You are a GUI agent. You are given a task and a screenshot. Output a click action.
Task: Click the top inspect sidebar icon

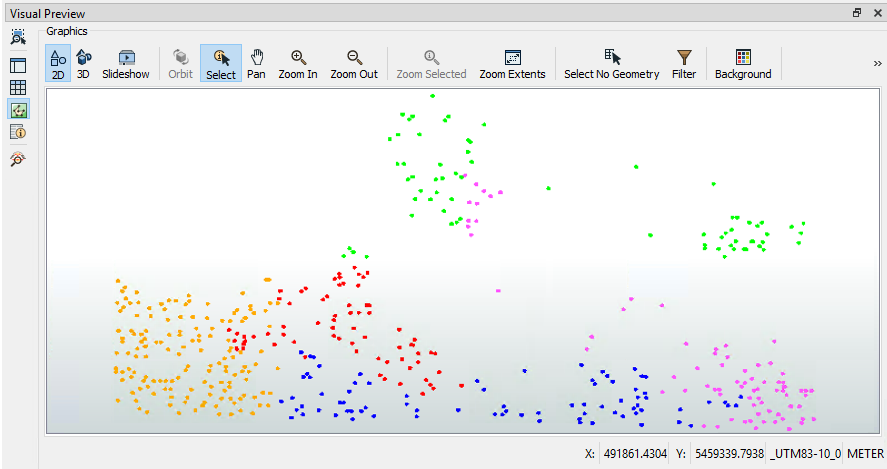tap(18, 37)
